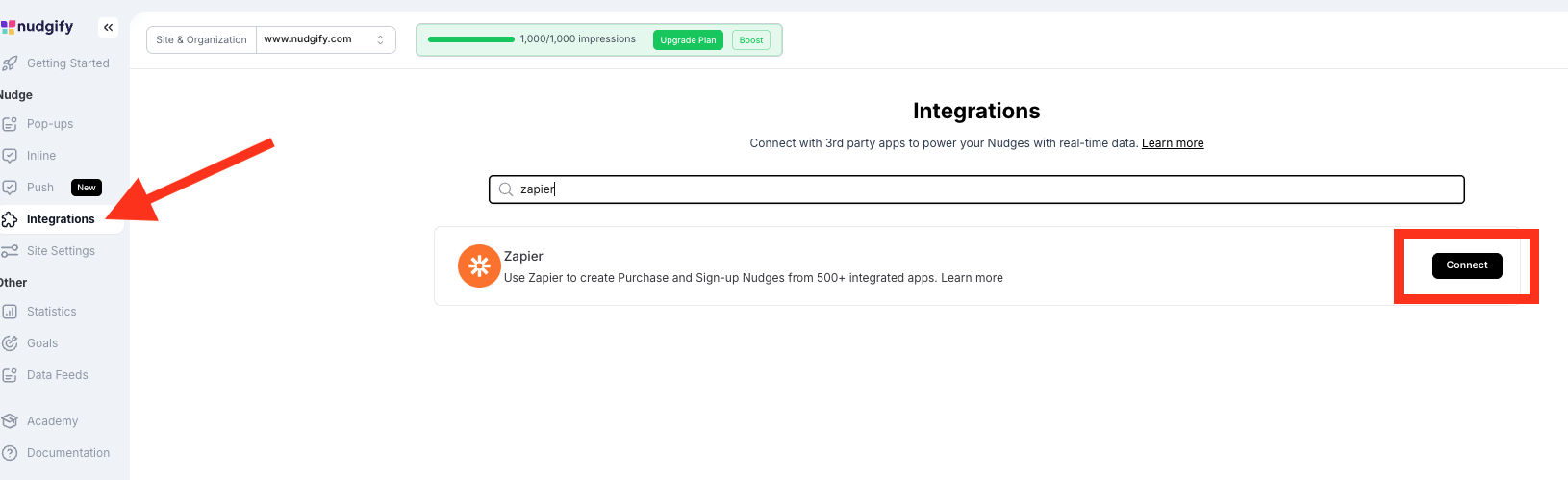Click the Nudgify logo
1568x480 pixels.
[x=38, y=27]
